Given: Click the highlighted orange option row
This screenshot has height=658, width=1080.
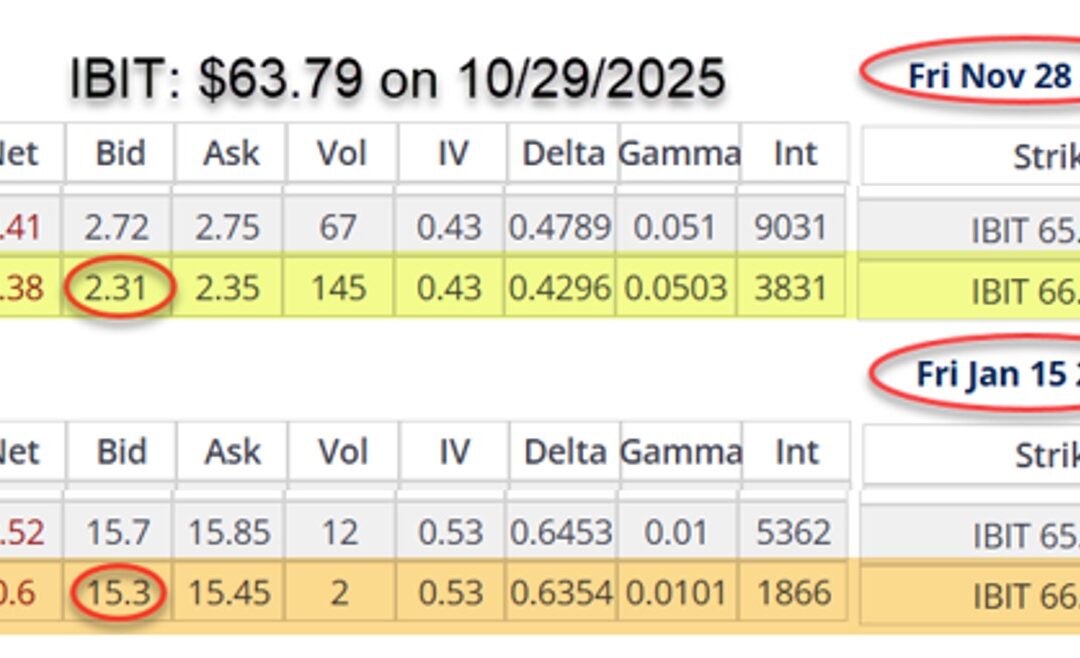Looking at the screenshot, I should coord(450,591).
